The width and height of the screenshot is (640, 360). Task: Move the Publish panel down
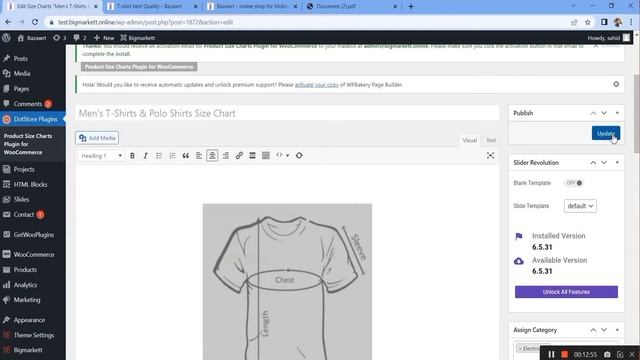click(x=604, y=113)
